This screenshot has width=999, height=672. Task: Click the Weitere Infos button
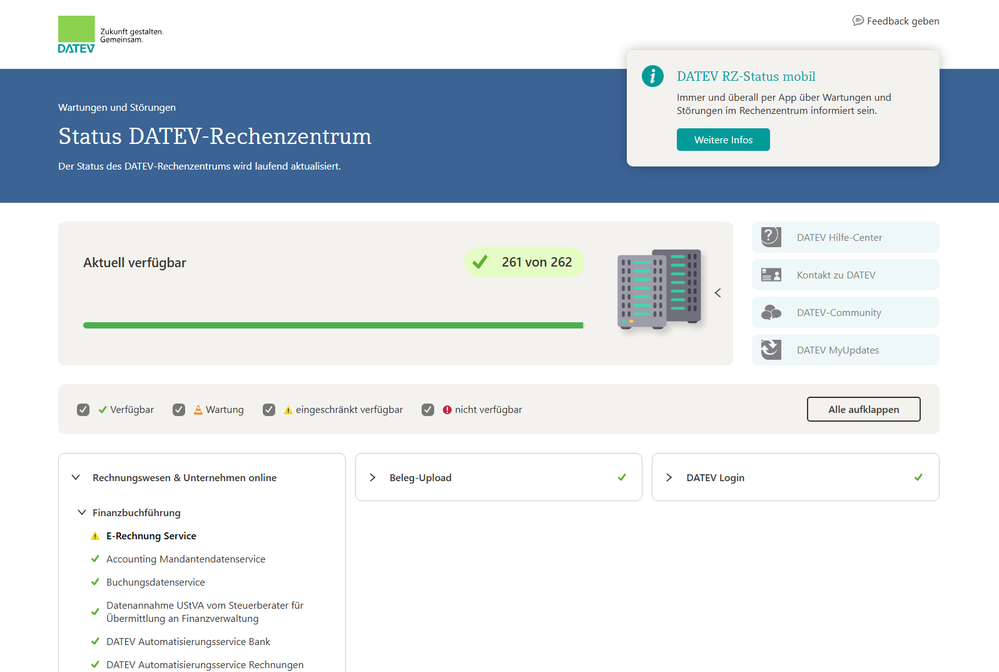tap(723, 139)
